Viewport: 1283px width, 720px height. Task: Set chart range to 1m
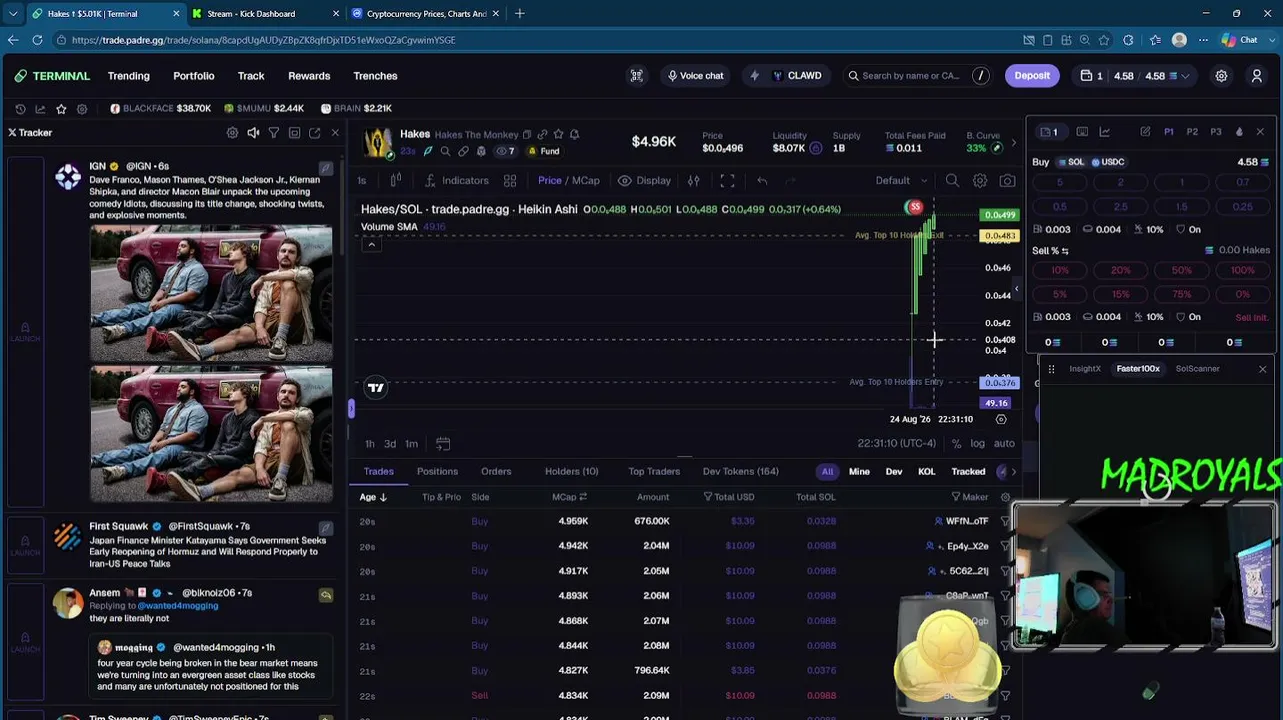(x=411, y=444)
